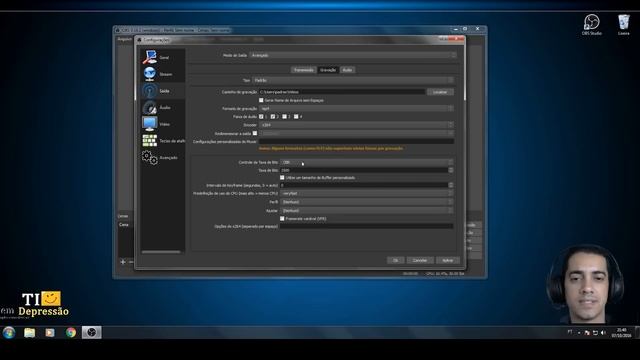
Task: Enable variable framerate (VFR) checkbox
Action: (x=282, y=219)
